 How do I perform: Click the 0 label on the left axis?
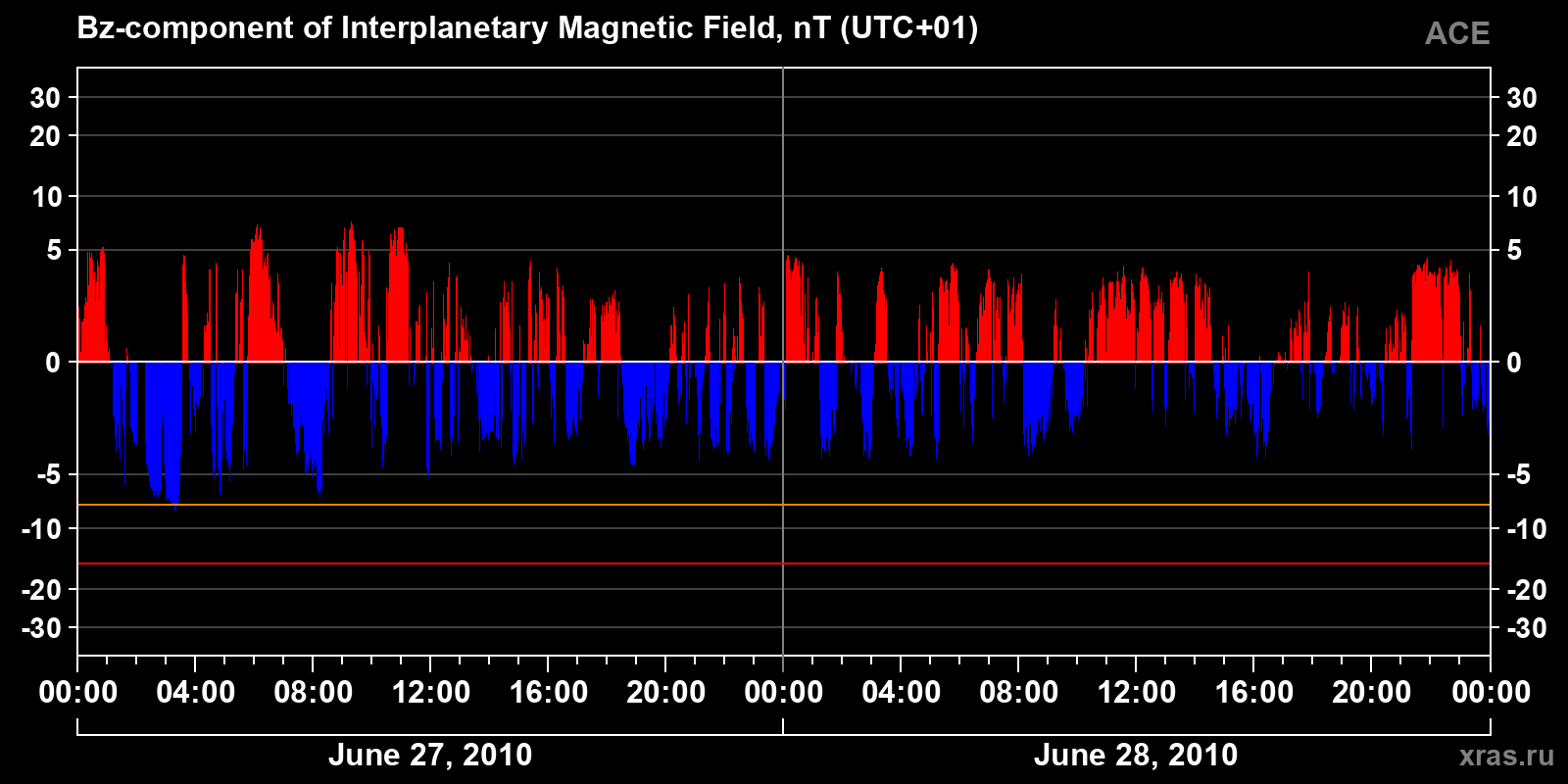click(54, 363)
